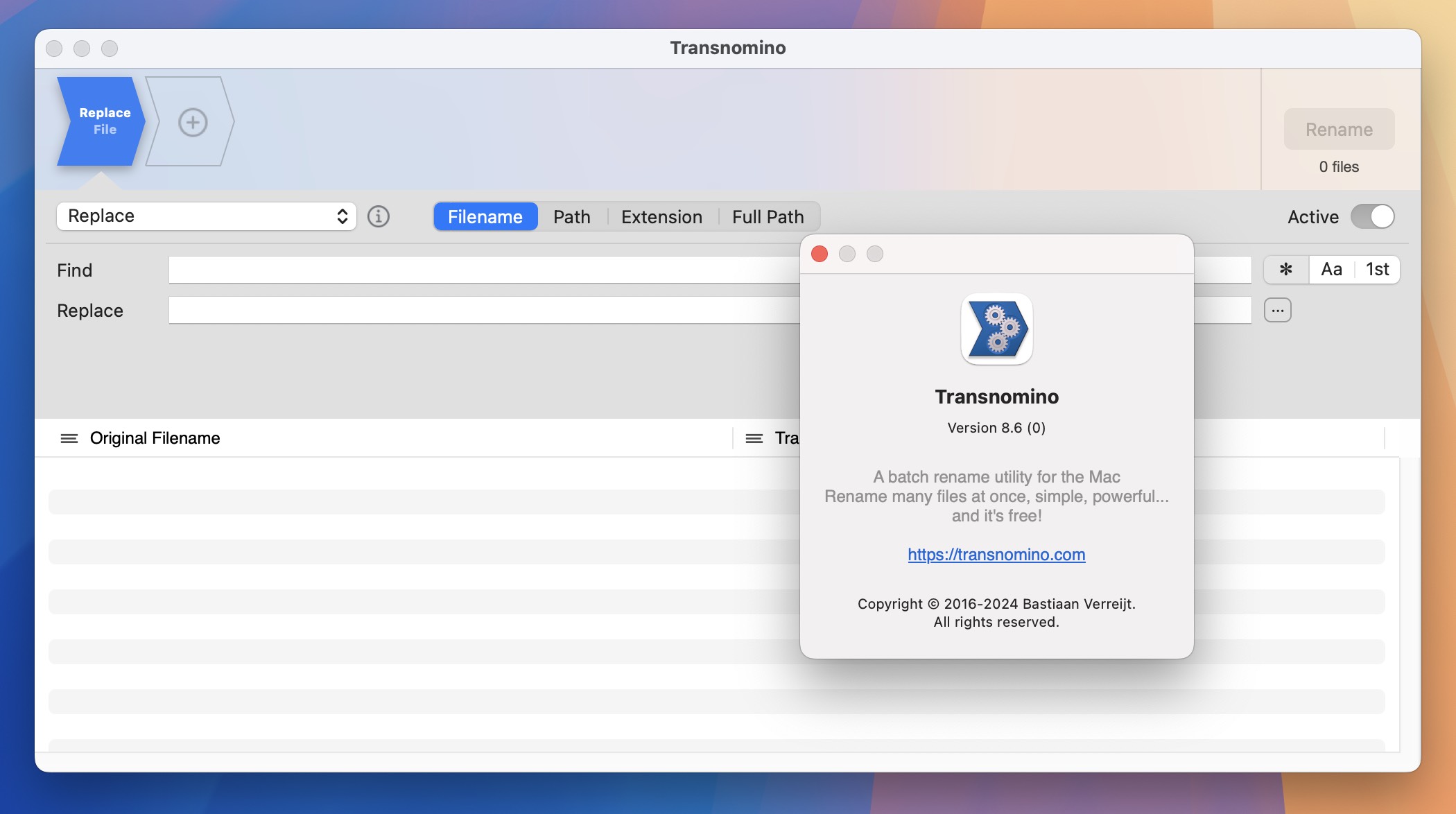Click the options (...) icon in Replace row
1456x814 pixels.
pos(1278,310)
